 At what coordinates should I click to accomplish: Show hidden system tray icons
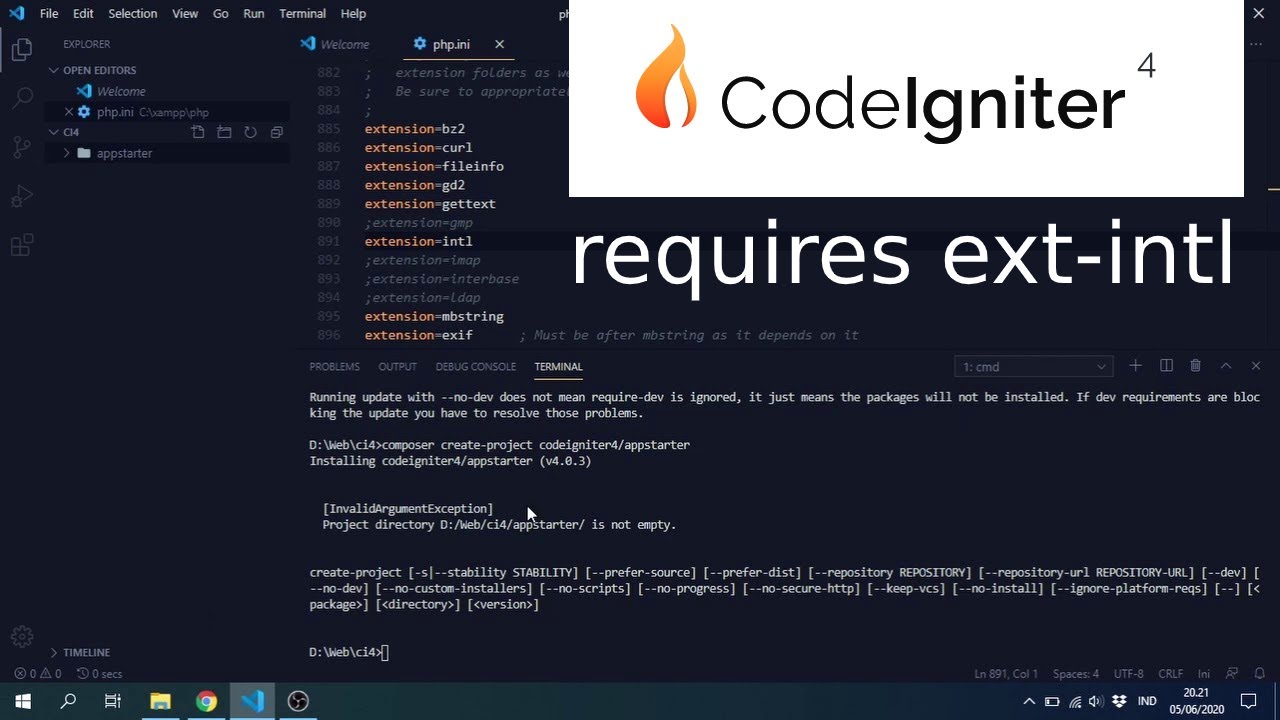point(1029,701)
